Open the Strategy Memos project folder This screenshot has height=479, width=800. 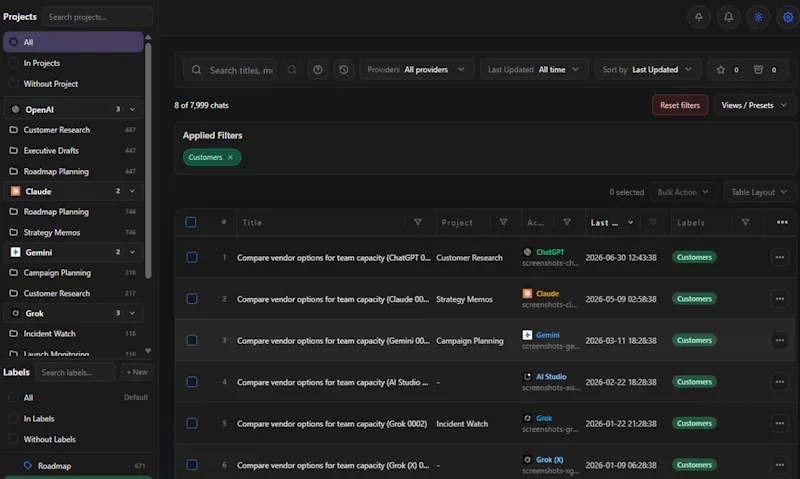tap(73, 233)
